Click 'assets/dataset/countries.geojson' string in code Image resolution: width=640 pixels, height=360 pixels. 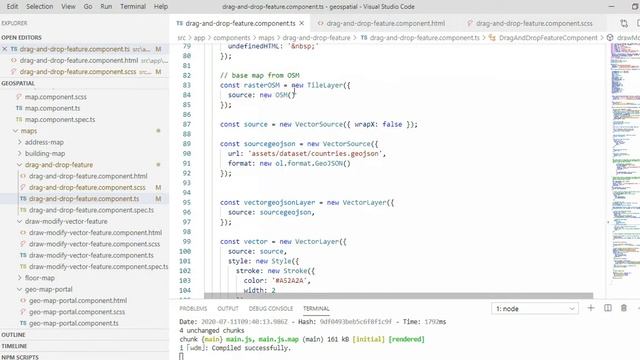pyautogui.click(x=315, y=154)
